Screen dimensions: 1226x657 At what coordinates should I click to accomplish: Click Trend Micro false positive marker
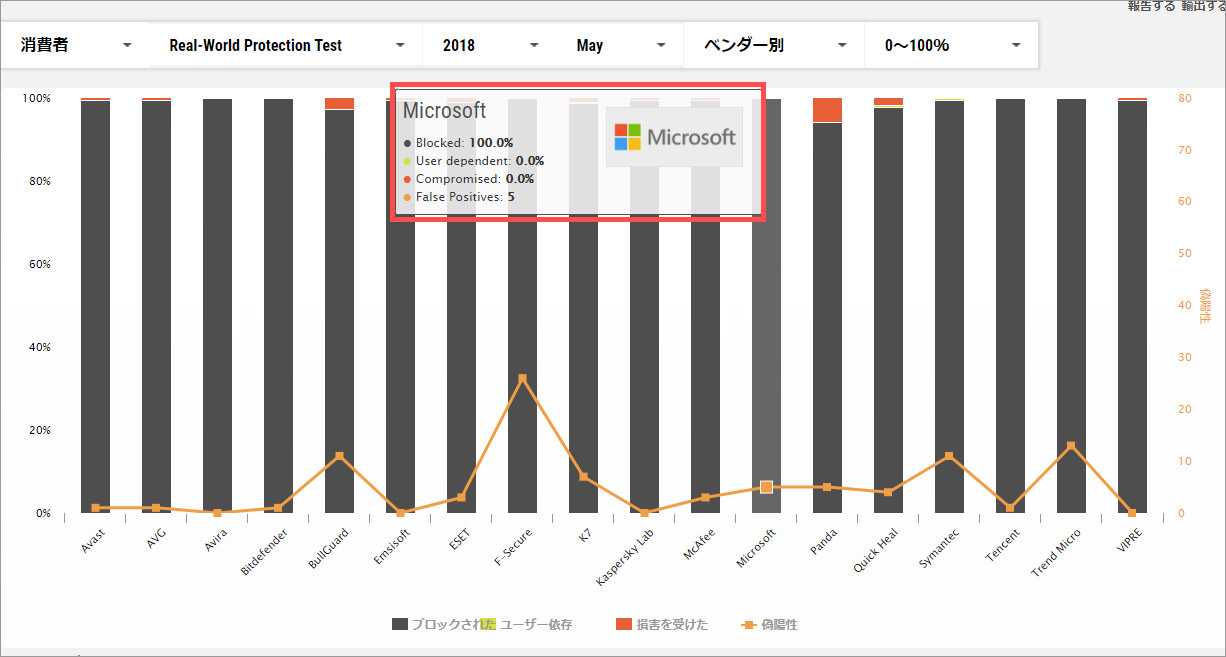pos(1071,446)
